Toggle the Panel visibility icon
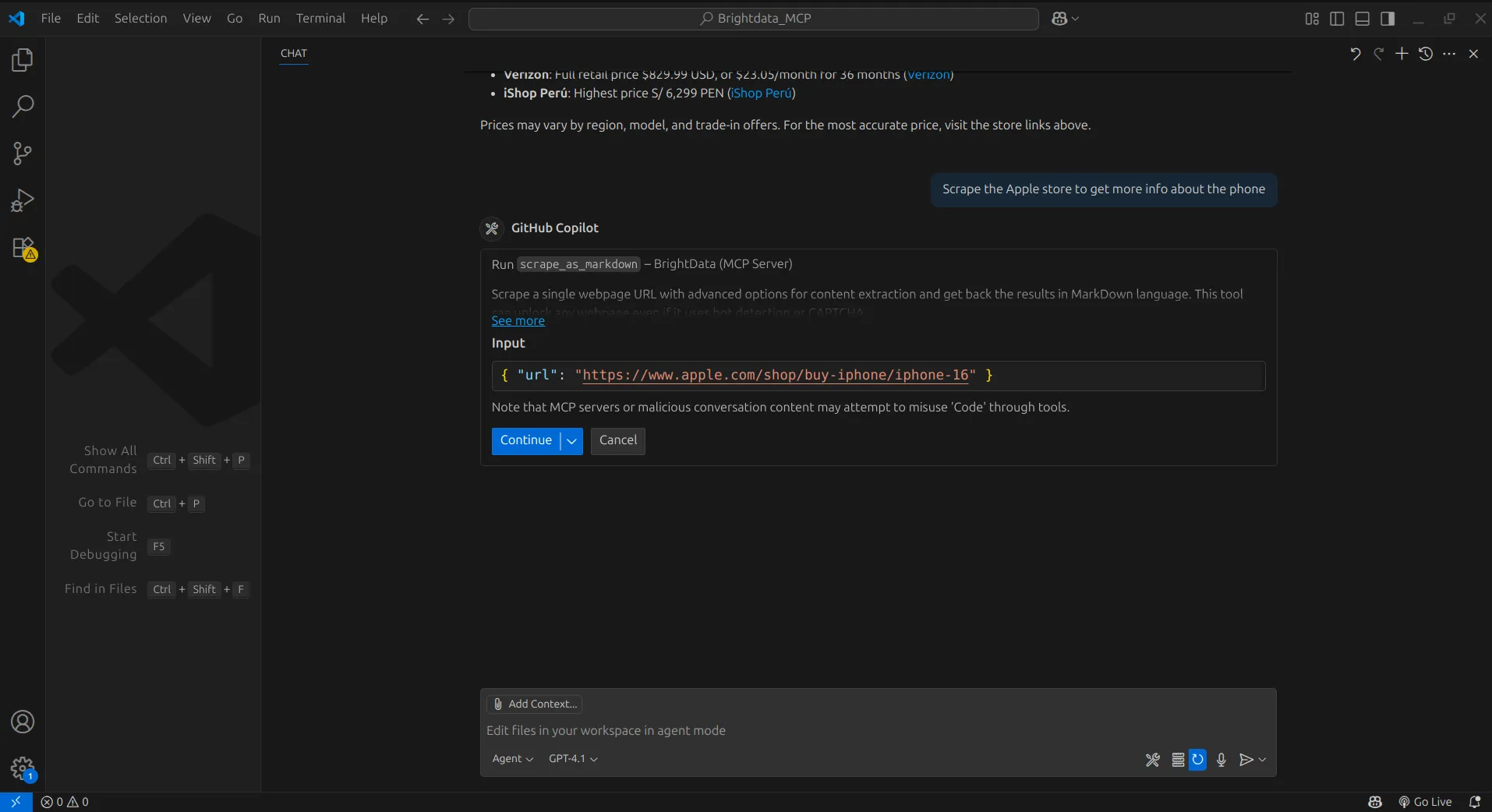The image size is (1492, 812). coord(1363,18)
